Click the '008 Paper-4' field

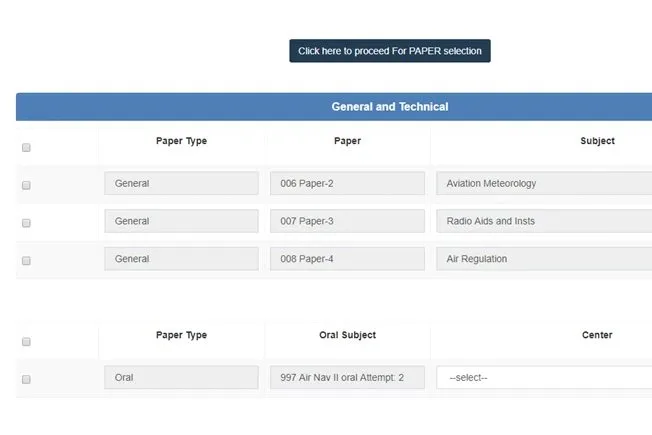[x=347, y=259]
